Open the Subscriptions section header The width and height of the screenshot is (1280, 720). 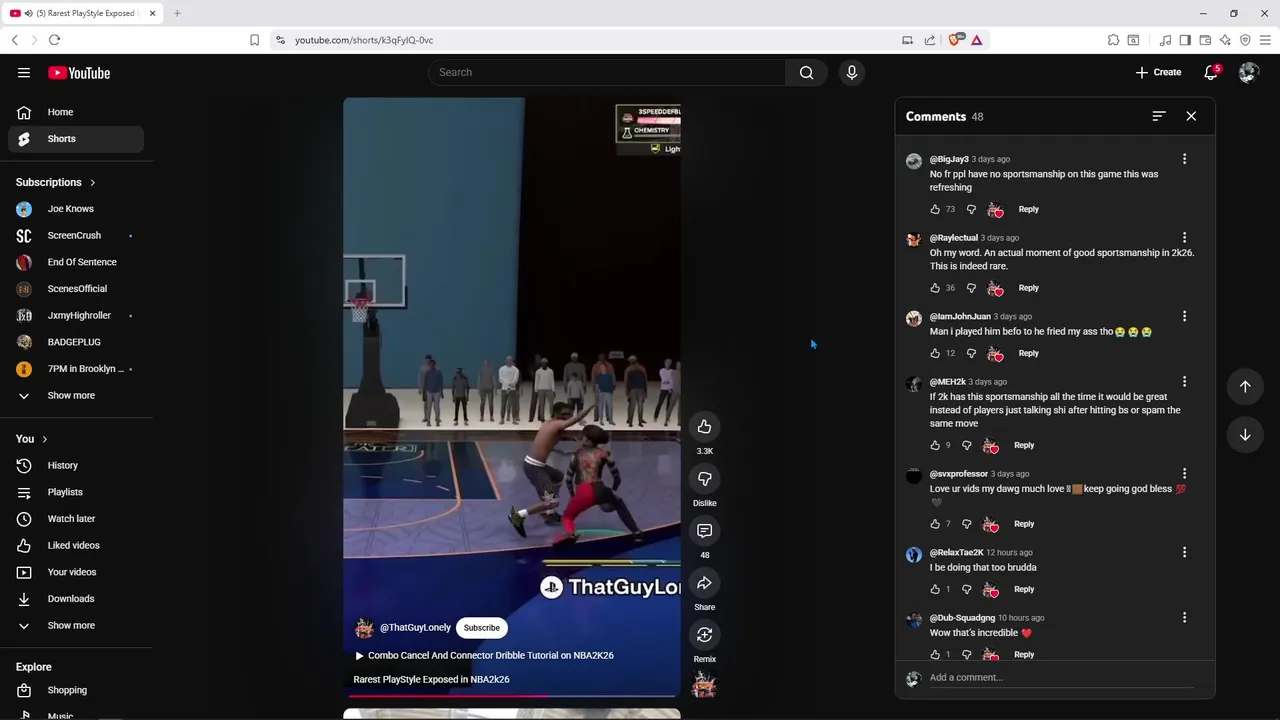56,182
